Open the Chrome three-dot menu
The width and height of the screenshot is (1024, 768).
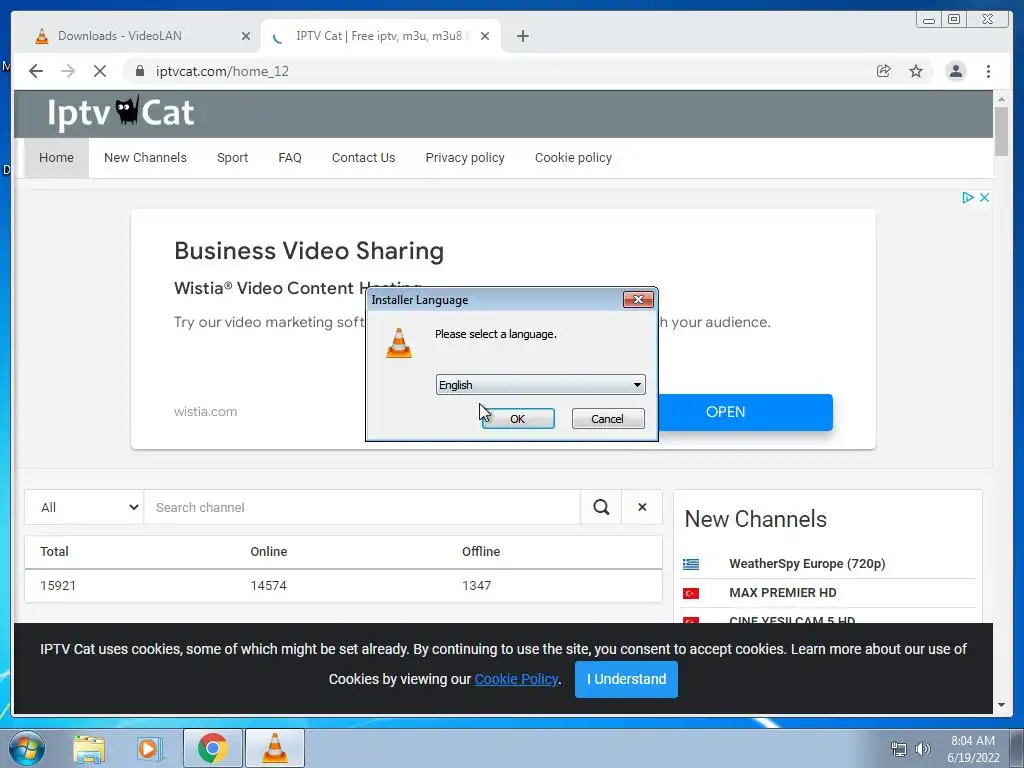coord(988,71)
